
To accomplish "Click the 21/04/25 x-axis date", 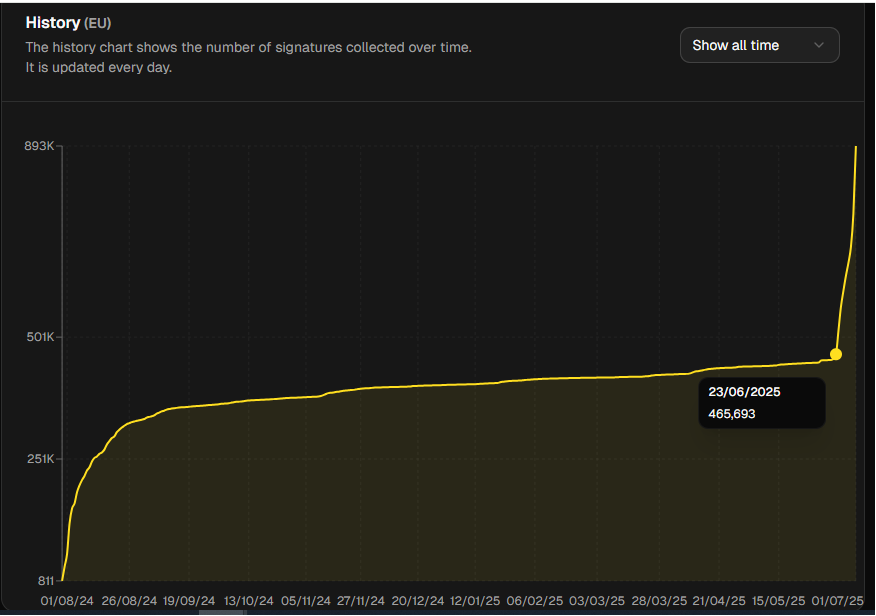I will coord(719,601).
